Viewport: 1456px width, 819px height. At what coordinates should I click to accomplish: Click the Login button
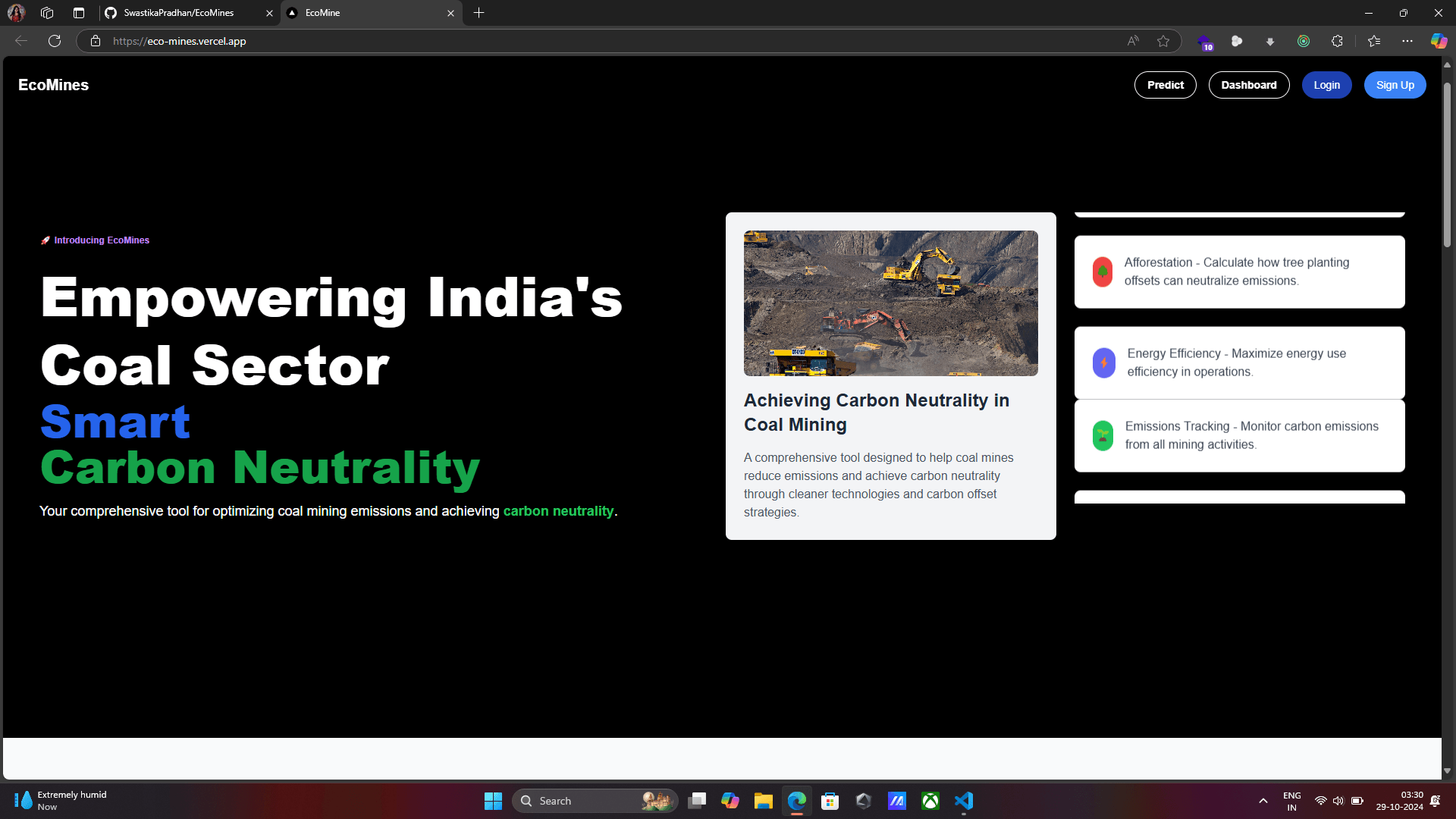coord(1326,85)
